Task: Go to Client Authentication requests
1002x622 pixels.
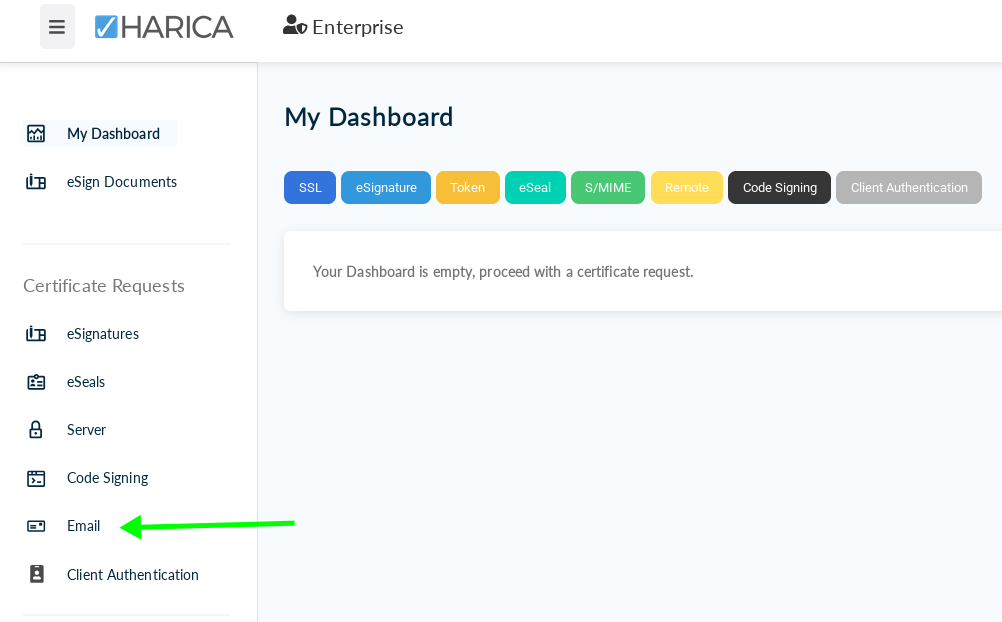Action: 132,575
